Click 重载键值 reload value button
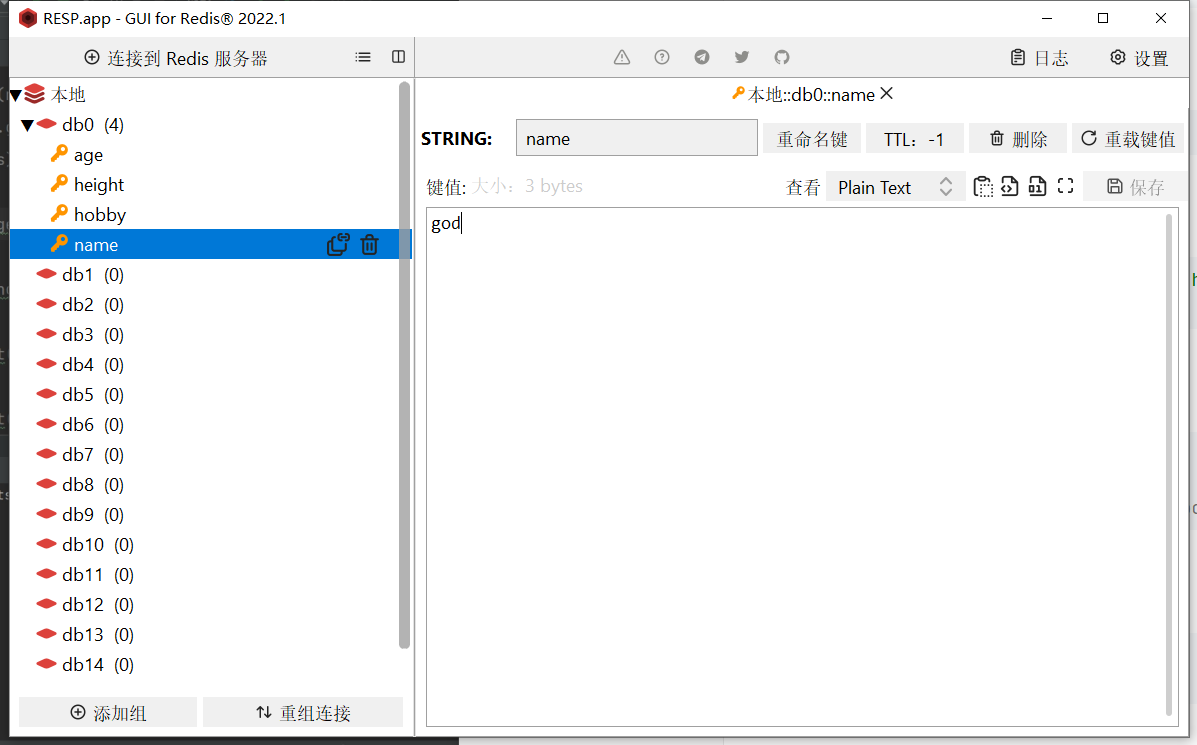 tap(1128, 139)
